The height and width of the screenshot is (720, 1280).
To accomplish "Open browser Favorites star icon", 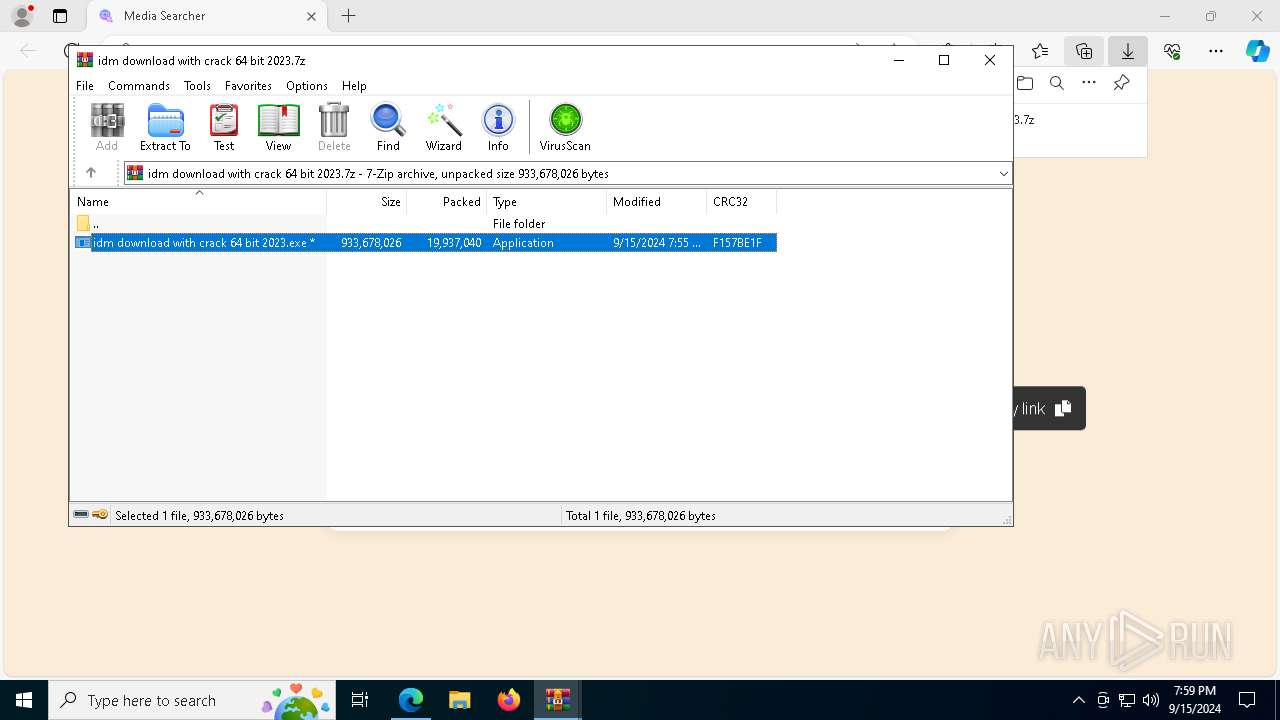I will pos(1040,51).
